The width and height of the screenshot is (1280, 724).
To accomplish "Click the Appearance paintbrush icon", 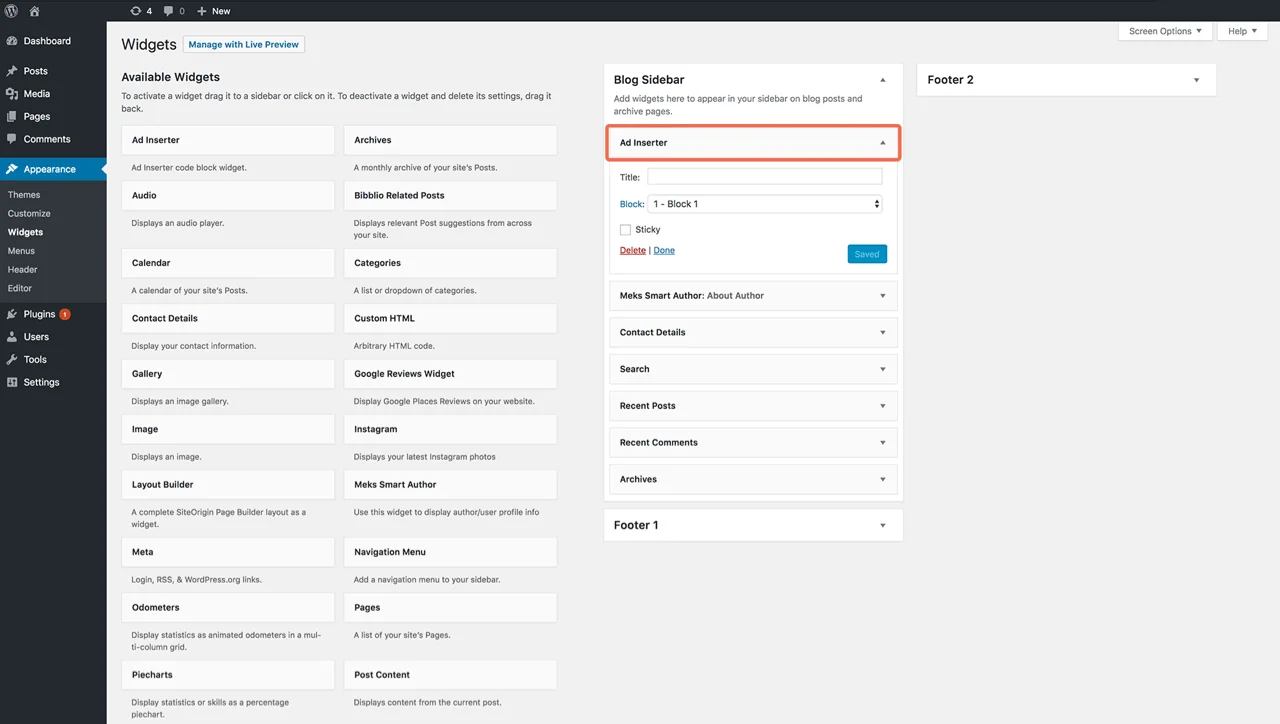I will click(x=12, y=169).
